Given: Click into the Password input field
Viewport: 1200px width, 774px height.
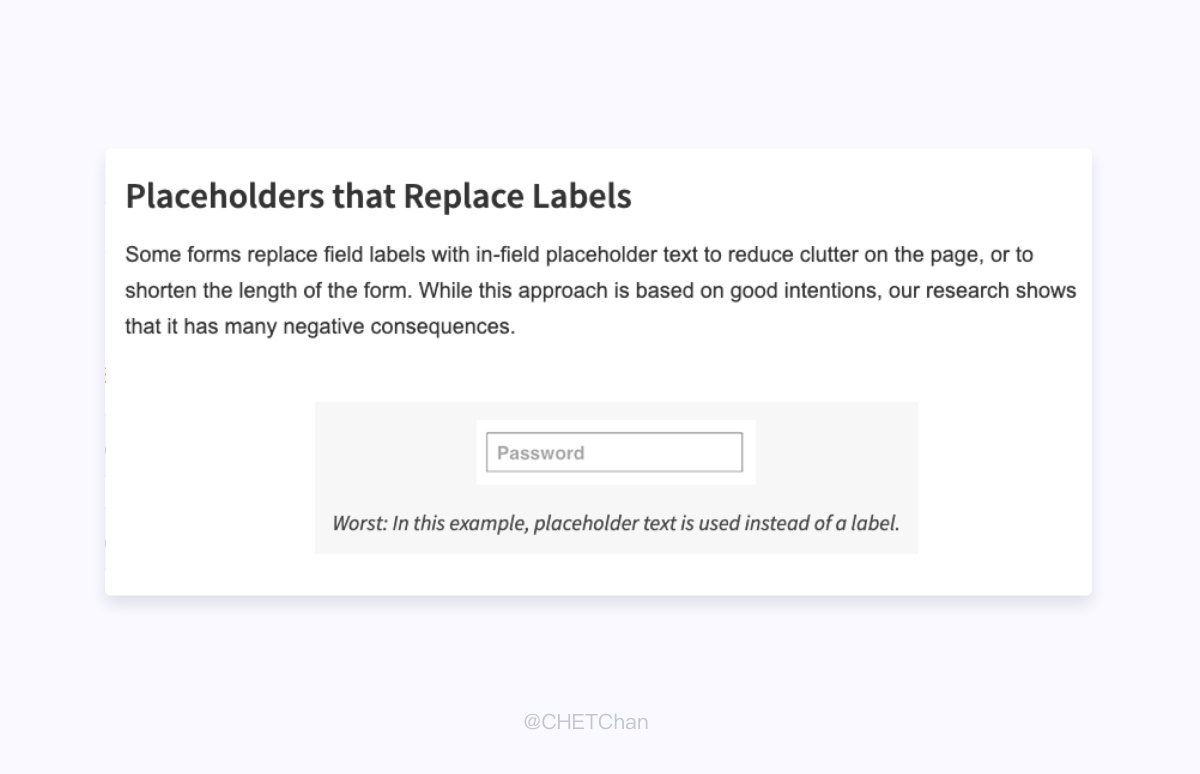Looking at the screenshot, I should click(614, 452).
